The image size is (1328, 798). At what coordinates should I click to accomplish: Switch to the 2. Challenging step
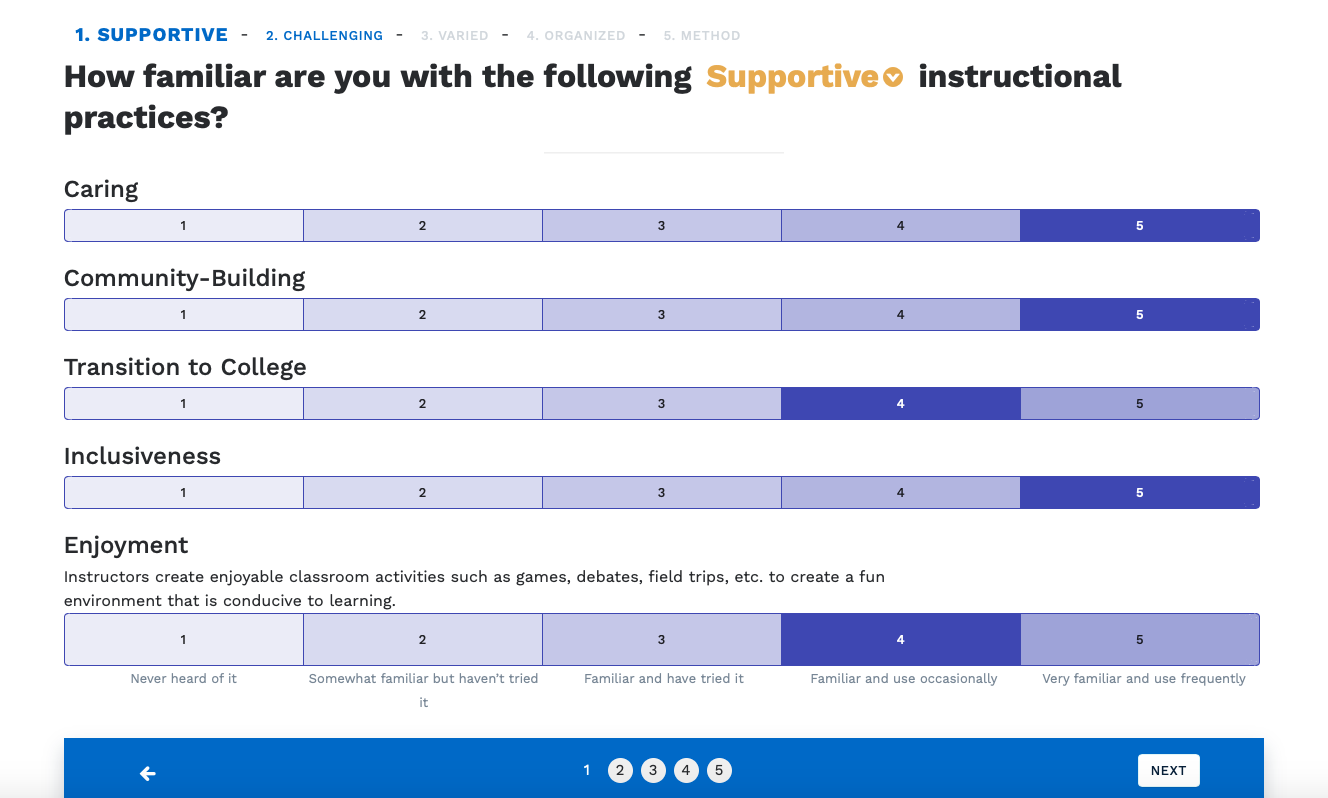[x=324, y=36]
